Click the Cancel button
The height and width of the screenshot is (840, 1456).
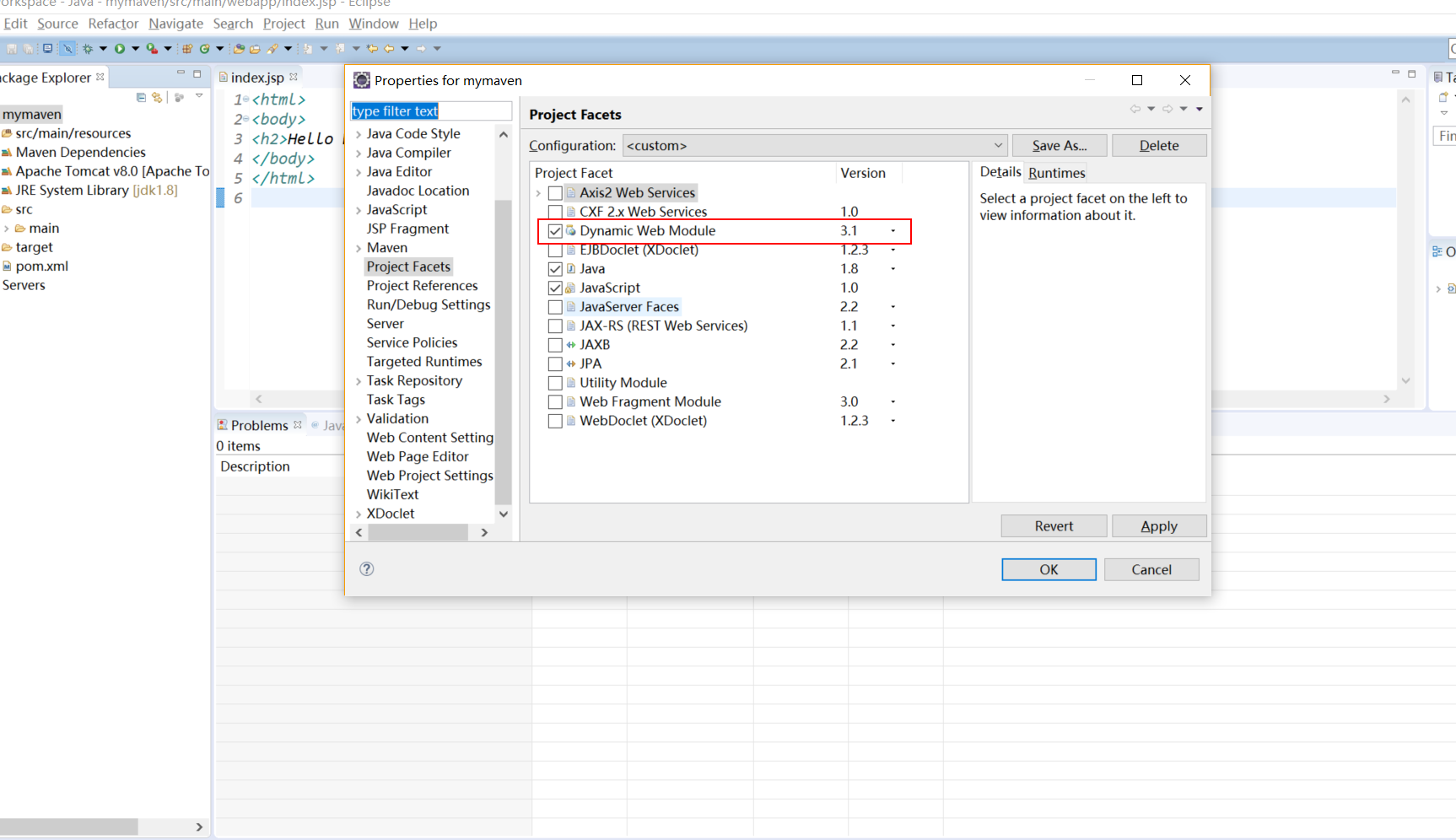pos(1151,569)
